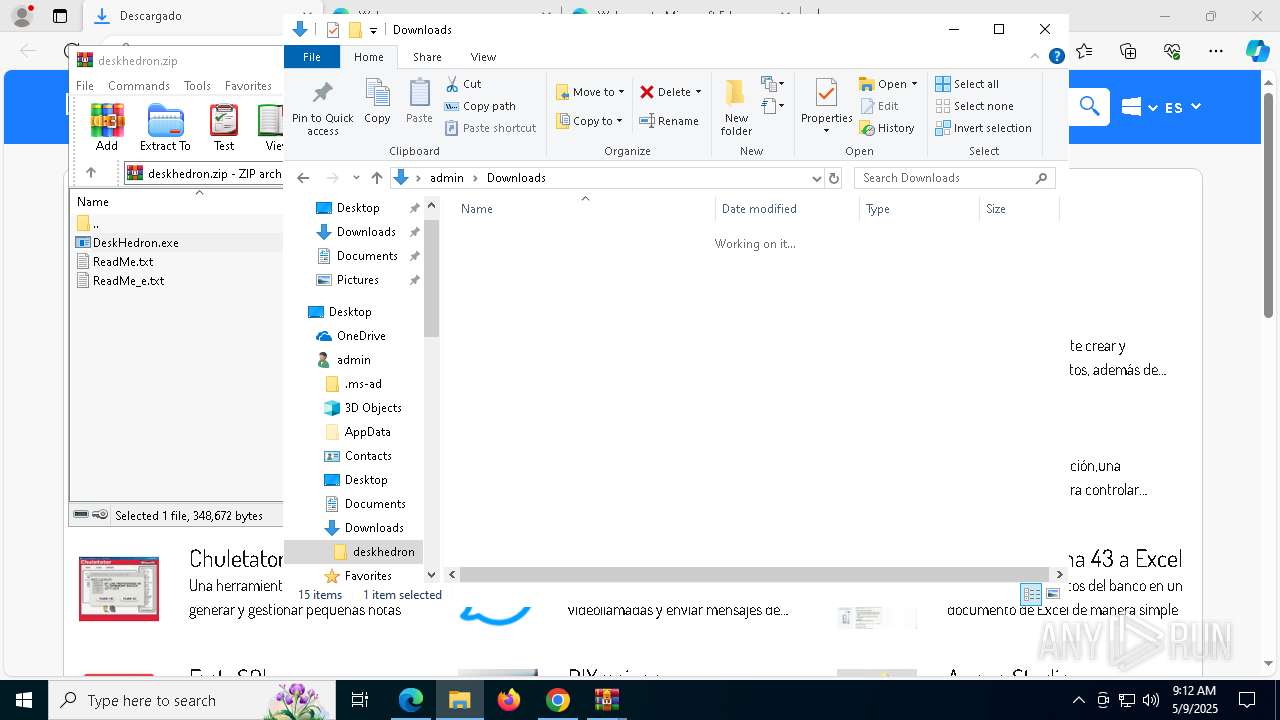Click the WinRAR Add toolbar icon

[107, 127]
